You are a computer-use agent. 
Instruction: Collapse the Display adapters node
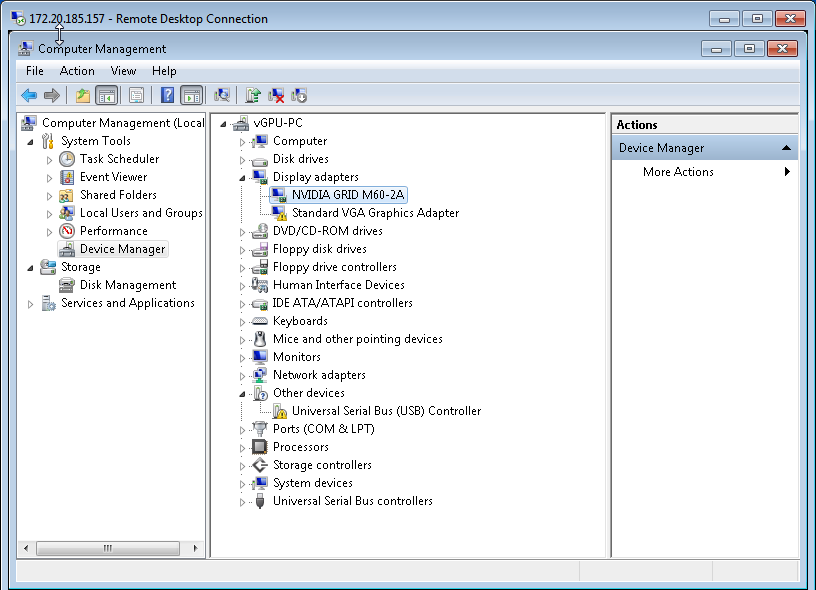[242, 177]
